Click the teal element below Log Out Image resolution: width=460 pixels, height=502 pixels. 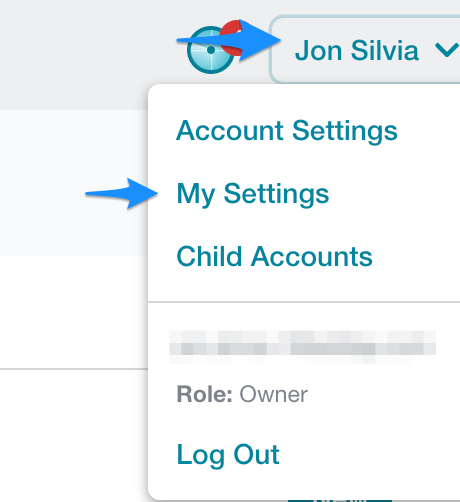(340, 500)
